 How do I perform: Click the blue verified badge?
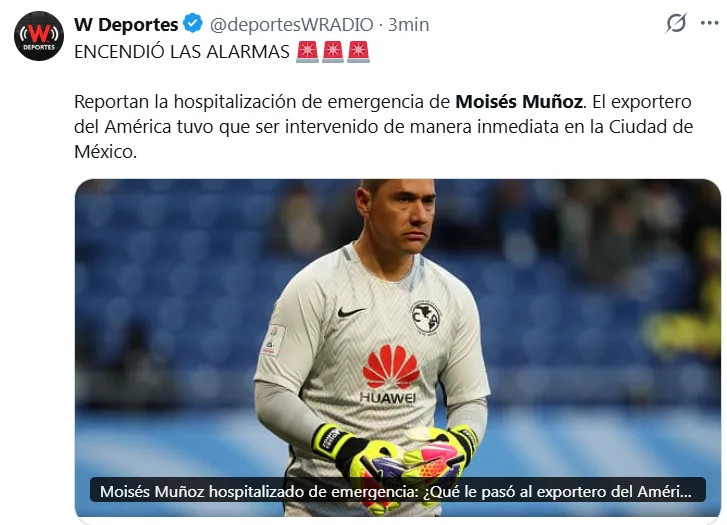(192, 24)
